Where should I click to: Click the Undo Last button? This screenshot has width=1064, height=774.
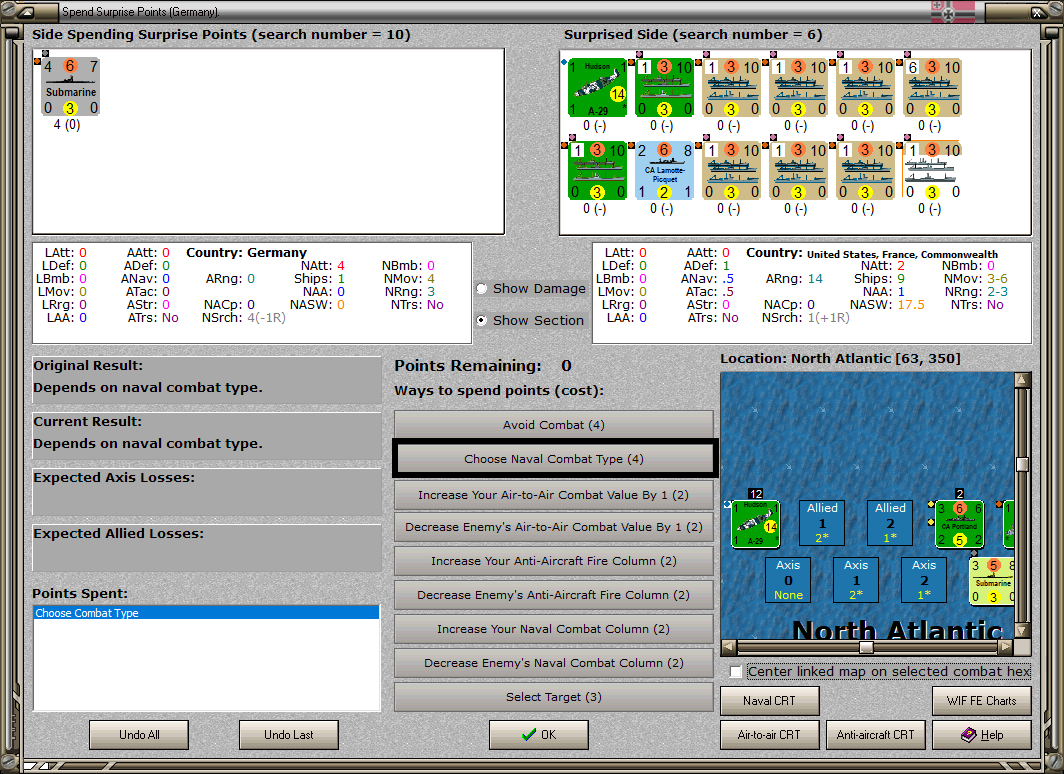point(289,735)
